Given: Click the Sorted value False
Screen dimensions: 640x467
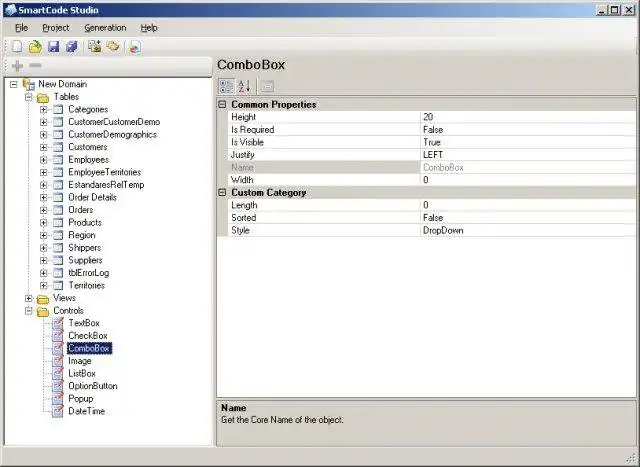Looking at the screenshot, I should pos(528,218).
